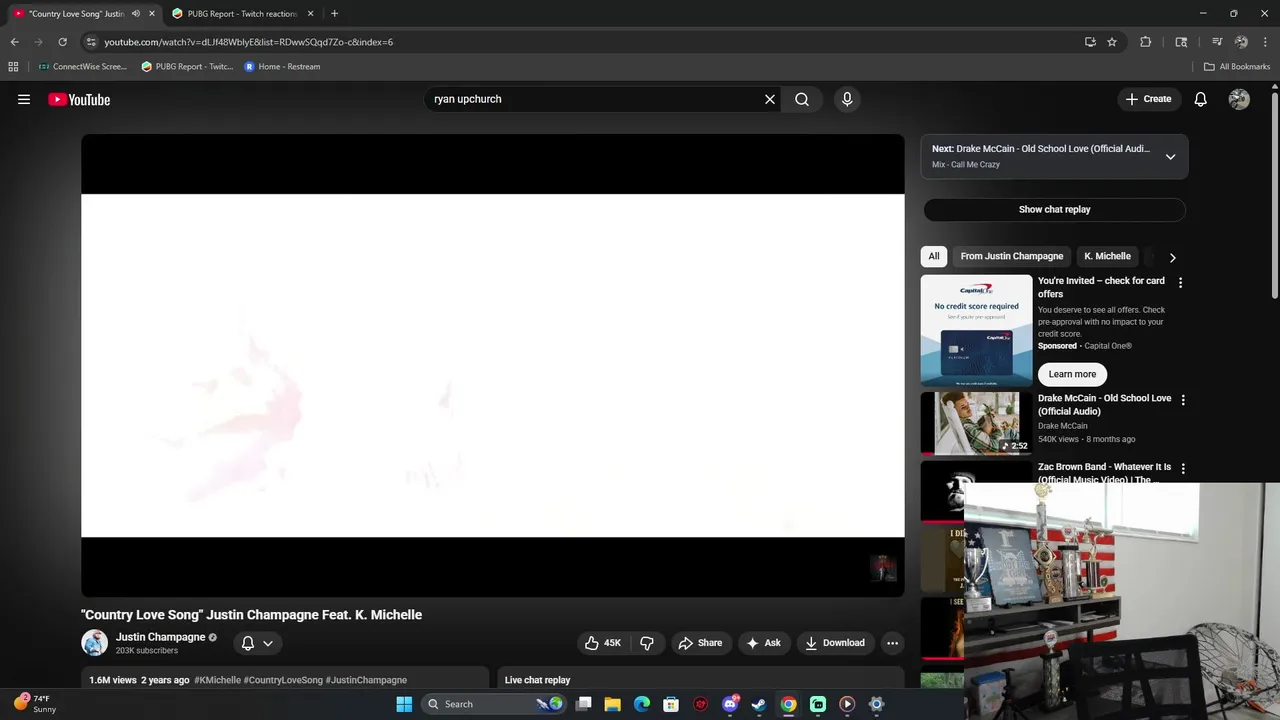Open Chrome extensions puzzle icon
Viewport: 1280px width, 720px height.
(1146, 42)
